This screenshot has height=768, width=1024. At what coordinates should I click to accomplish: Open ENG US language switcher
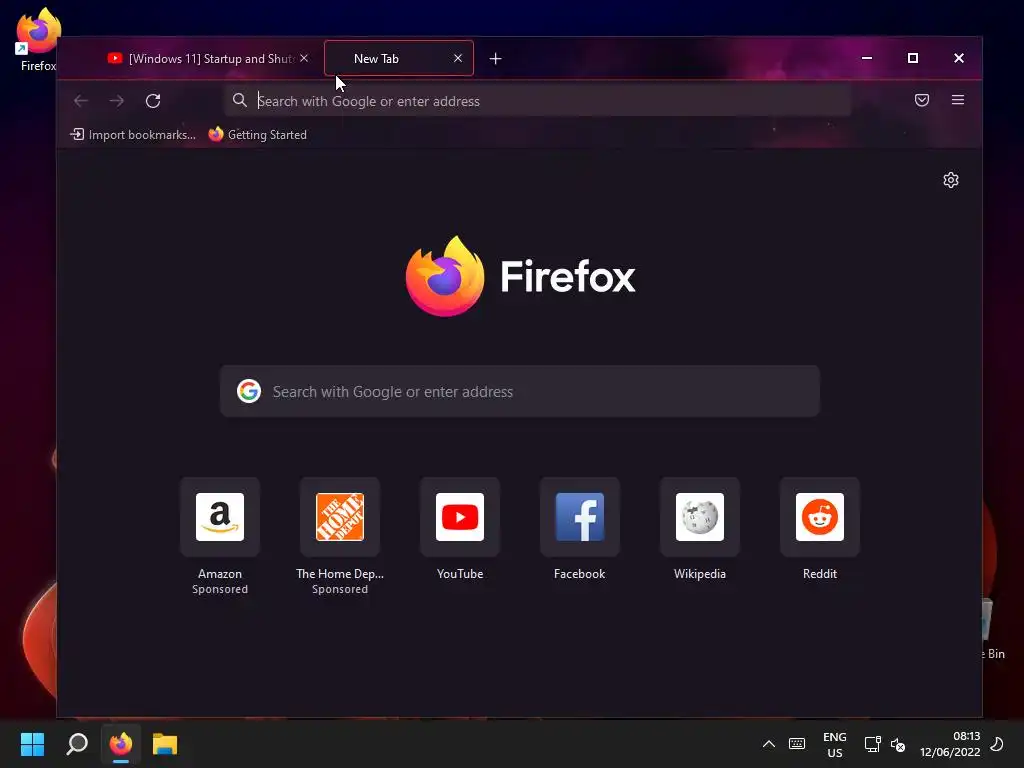click(835, 744)
